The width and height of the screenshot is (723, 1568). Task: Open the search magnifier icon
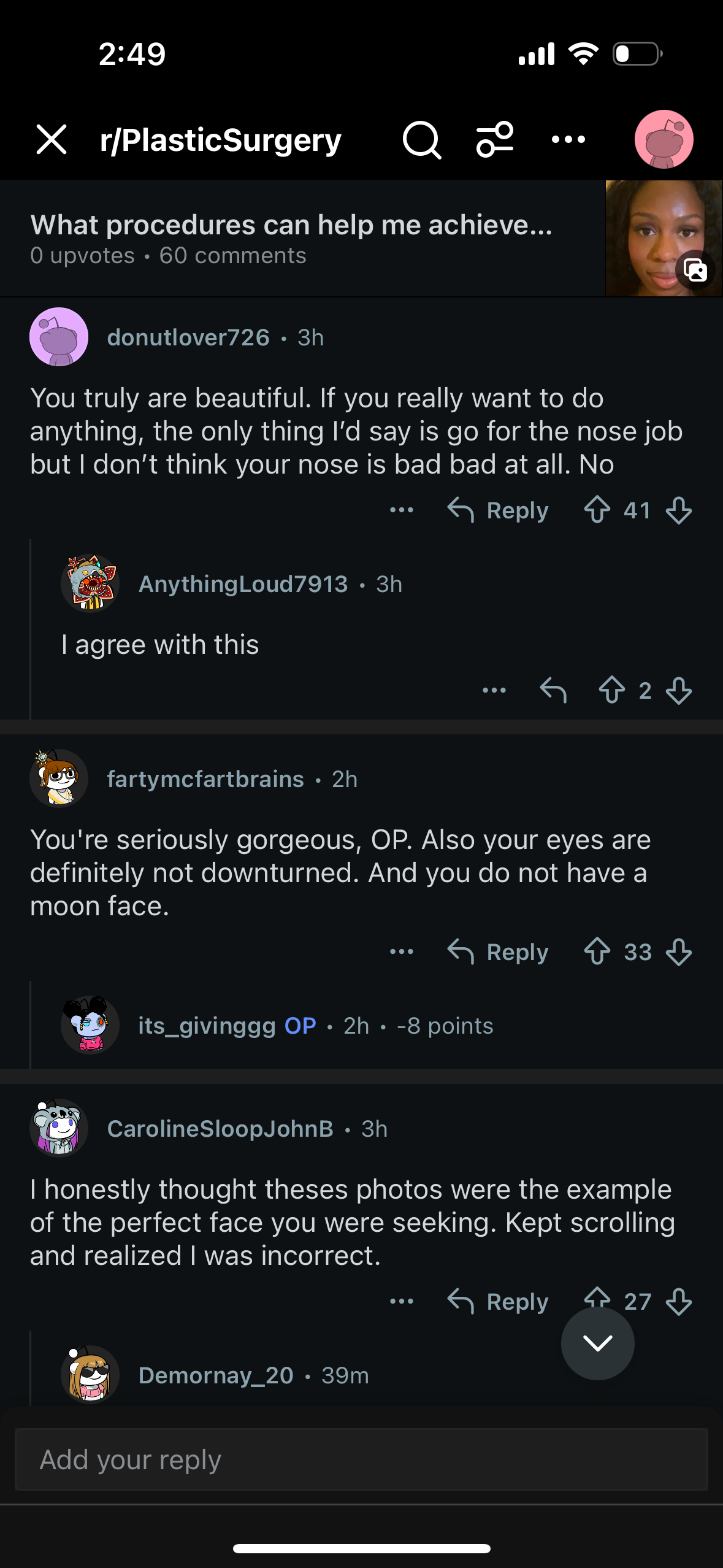(421, 140)
